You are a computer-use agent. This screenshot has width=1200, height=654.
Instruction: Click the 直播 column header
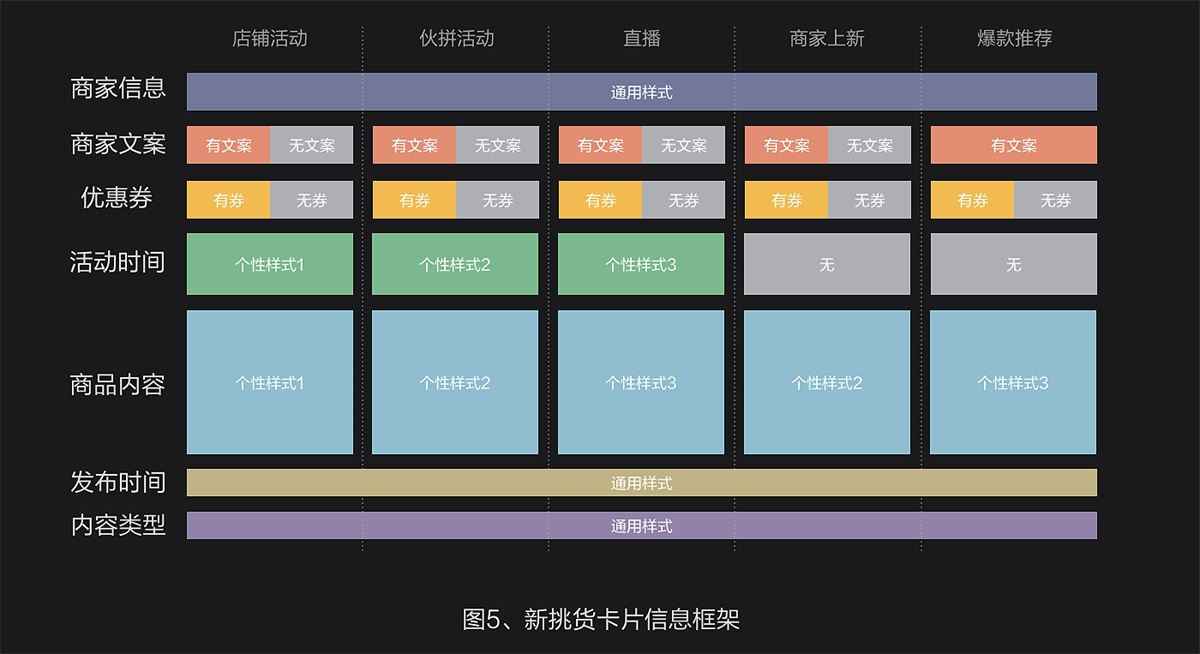pyautogui.click(x=641, y=39)
